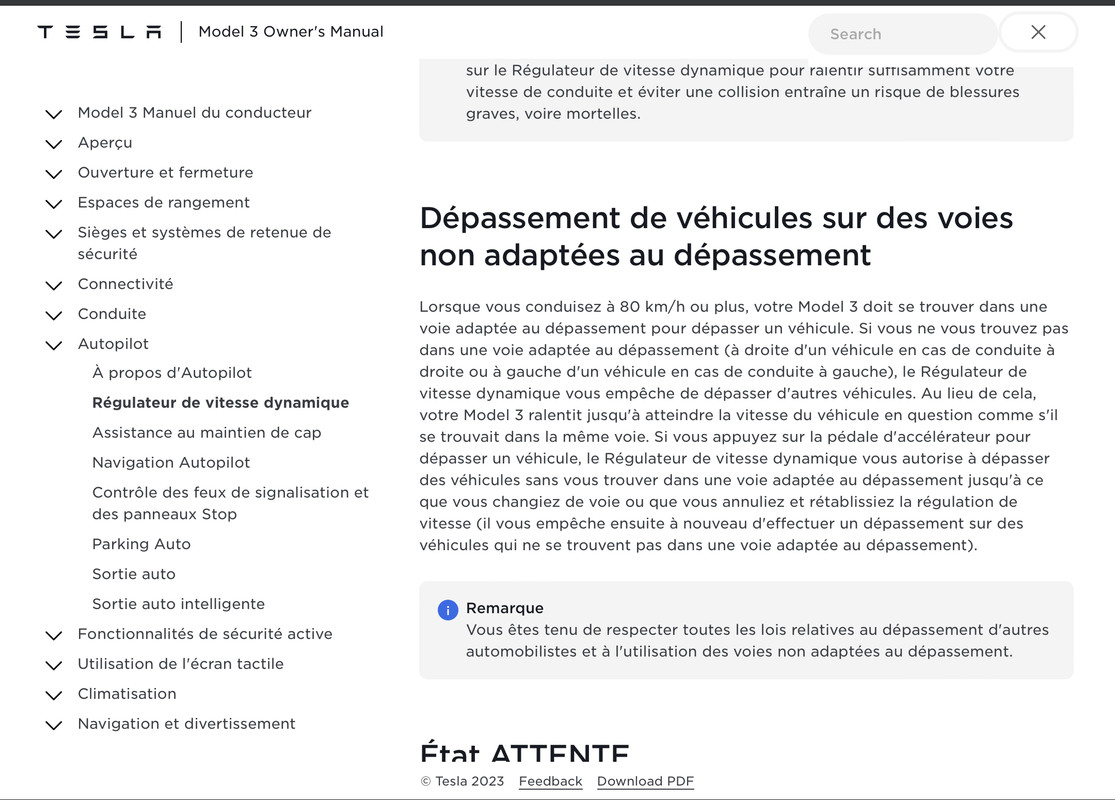The image size is (1115, 800).
Task: Expand the Espaces de rangement chevron
Action: (53, 203)
